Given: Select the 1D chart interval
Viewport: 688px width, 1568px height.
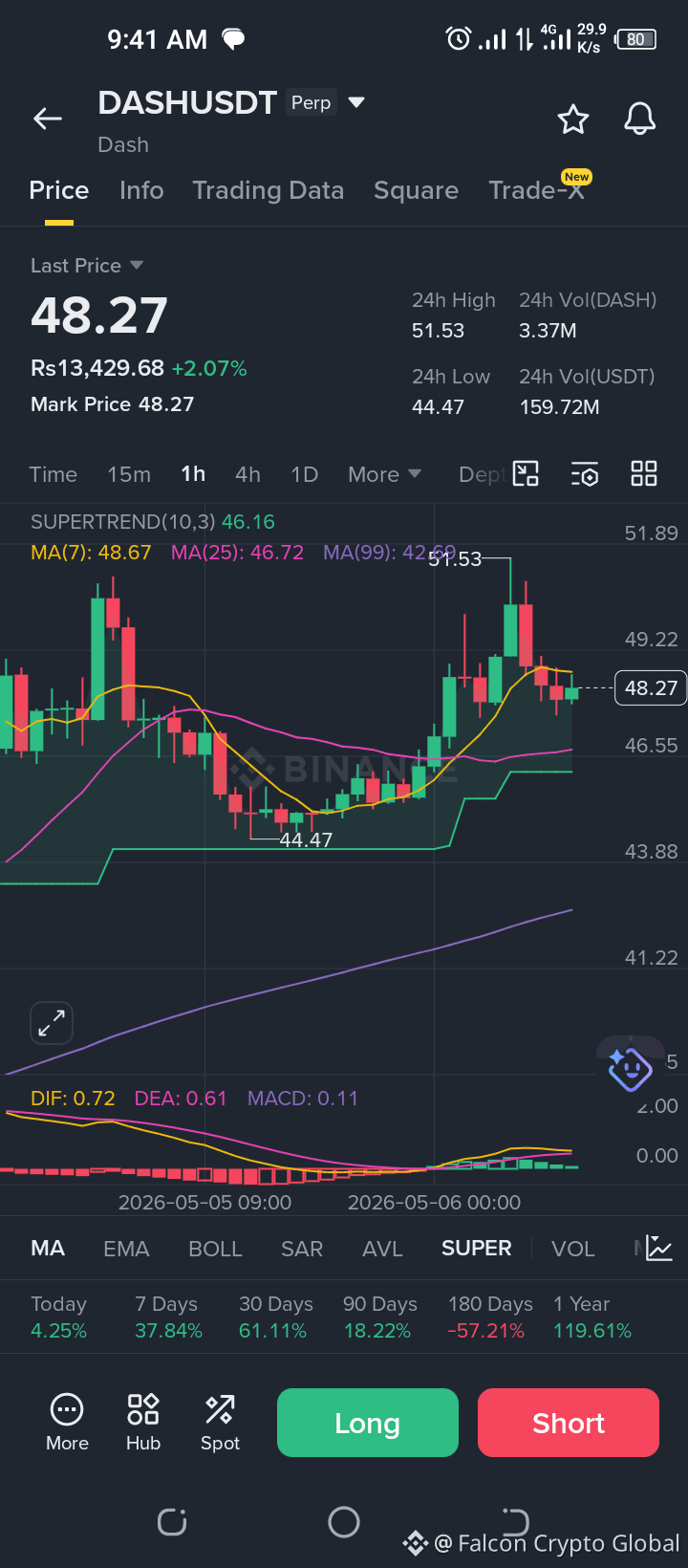Looking at the screenshot, I should (x=304, y=474).
